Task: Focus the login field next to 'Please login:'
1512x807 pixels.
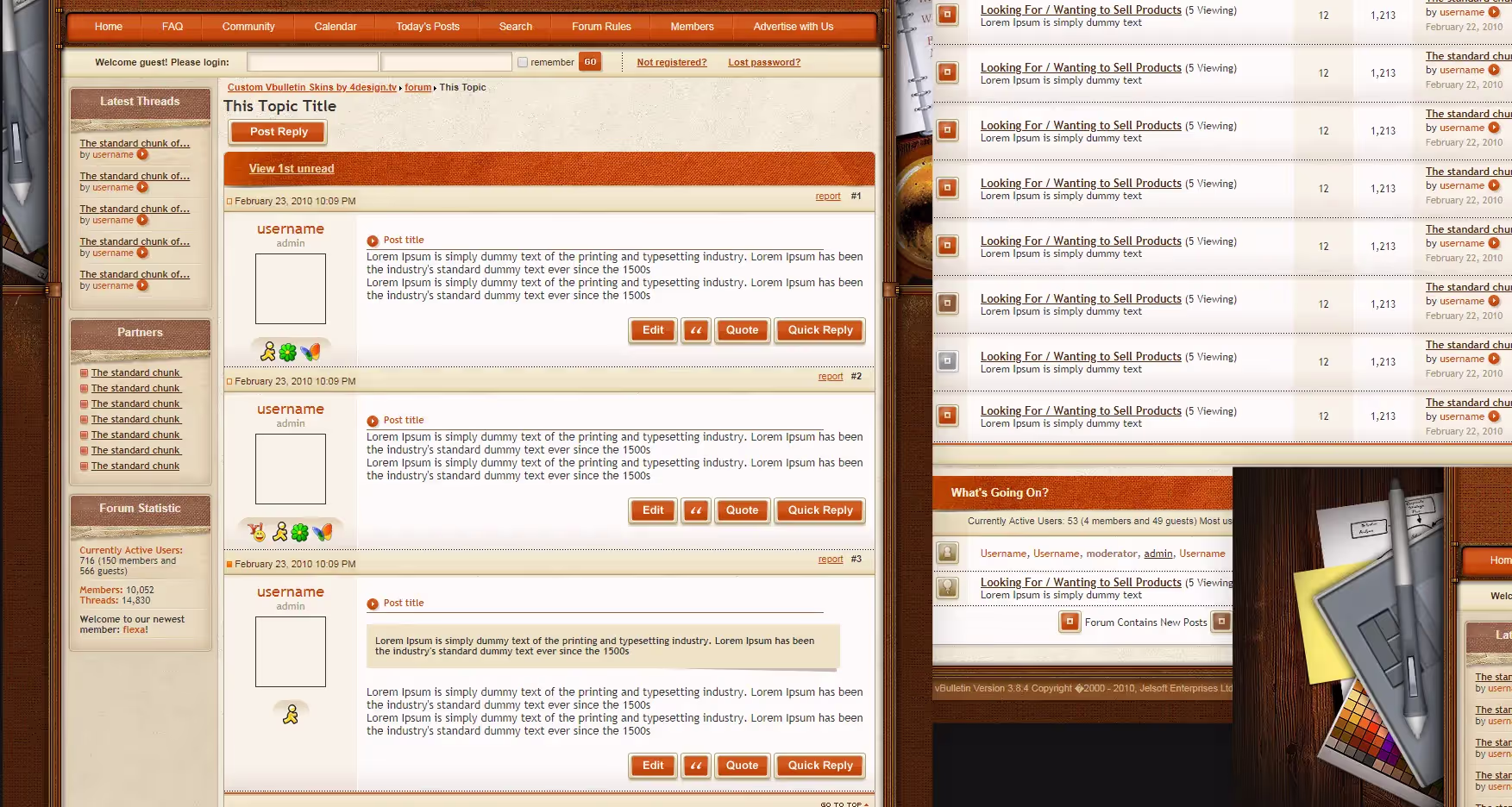Action: (313, 62)
